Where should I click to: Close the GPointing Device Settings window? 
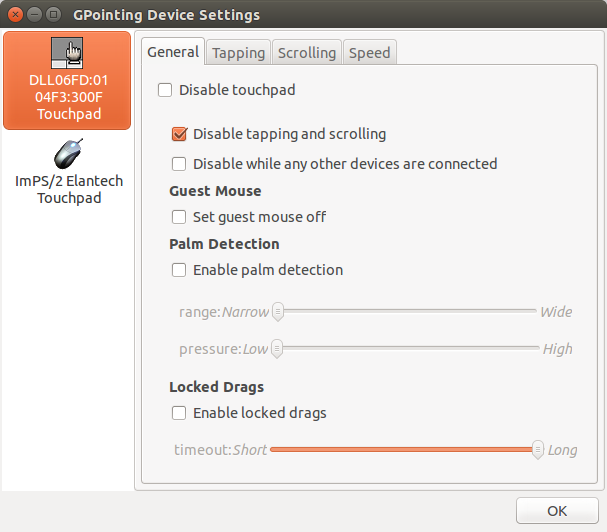pos(15,15)
